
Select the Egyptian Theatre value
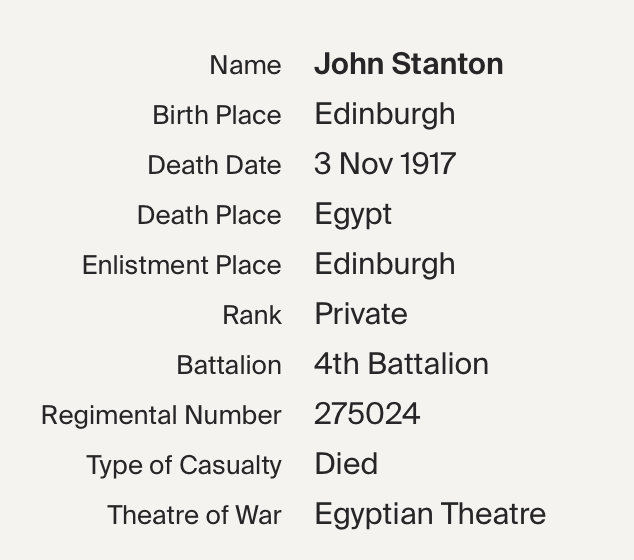point(430,515)
